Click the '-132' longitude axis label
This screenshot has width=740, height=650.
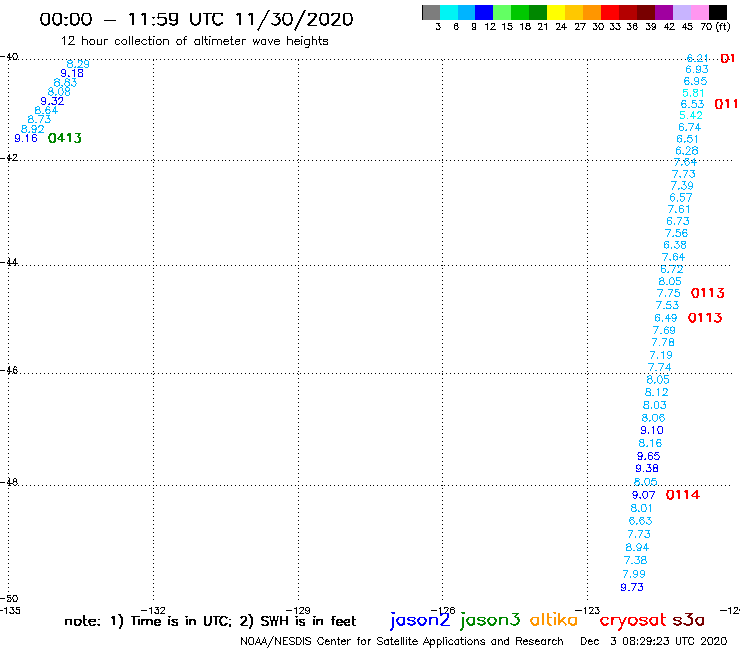click(x=153, y=610)
